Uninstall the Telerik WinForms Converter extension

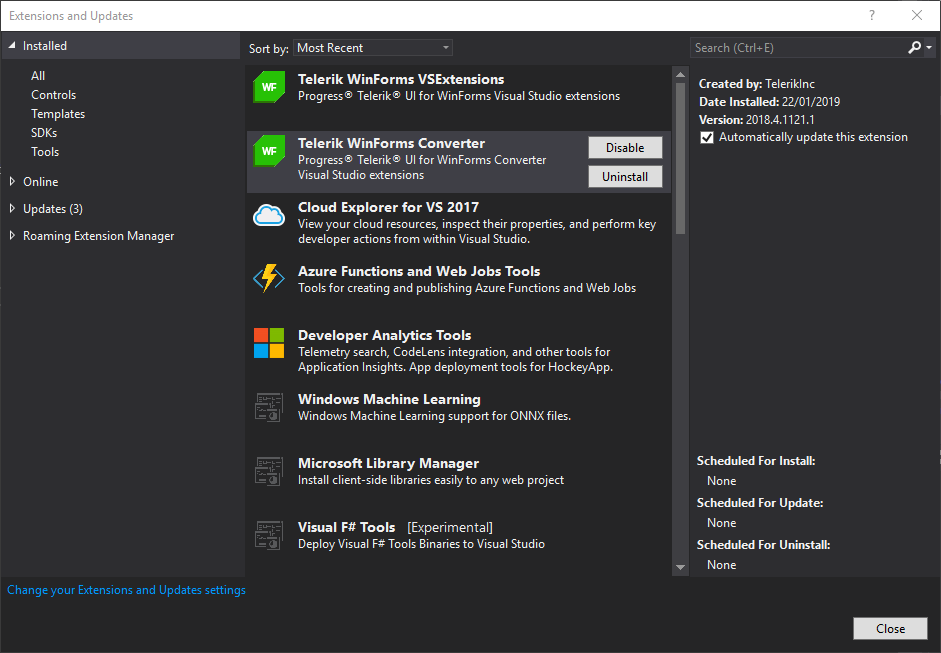[x=625, y=176]
